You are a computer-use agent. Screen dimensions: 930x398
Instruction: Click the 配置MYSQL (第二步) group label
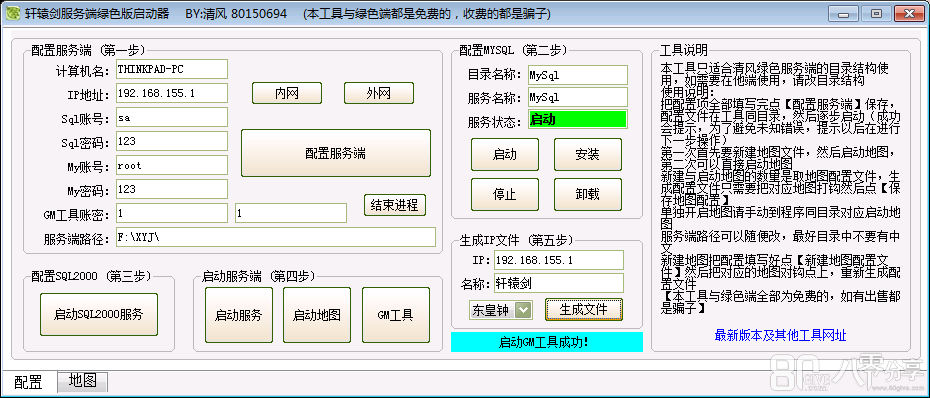(513, 50)
